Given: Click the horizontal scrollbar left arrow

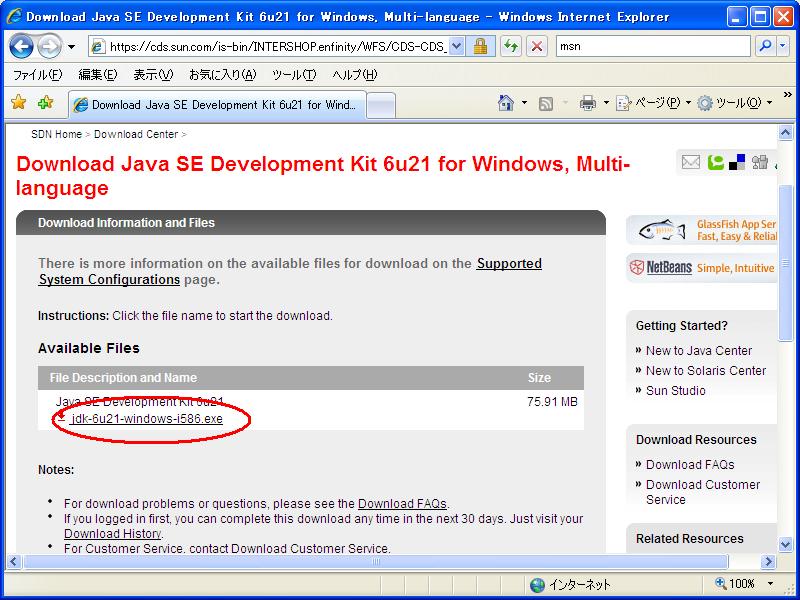Looking at the screenshot, I should pos(14,562).
